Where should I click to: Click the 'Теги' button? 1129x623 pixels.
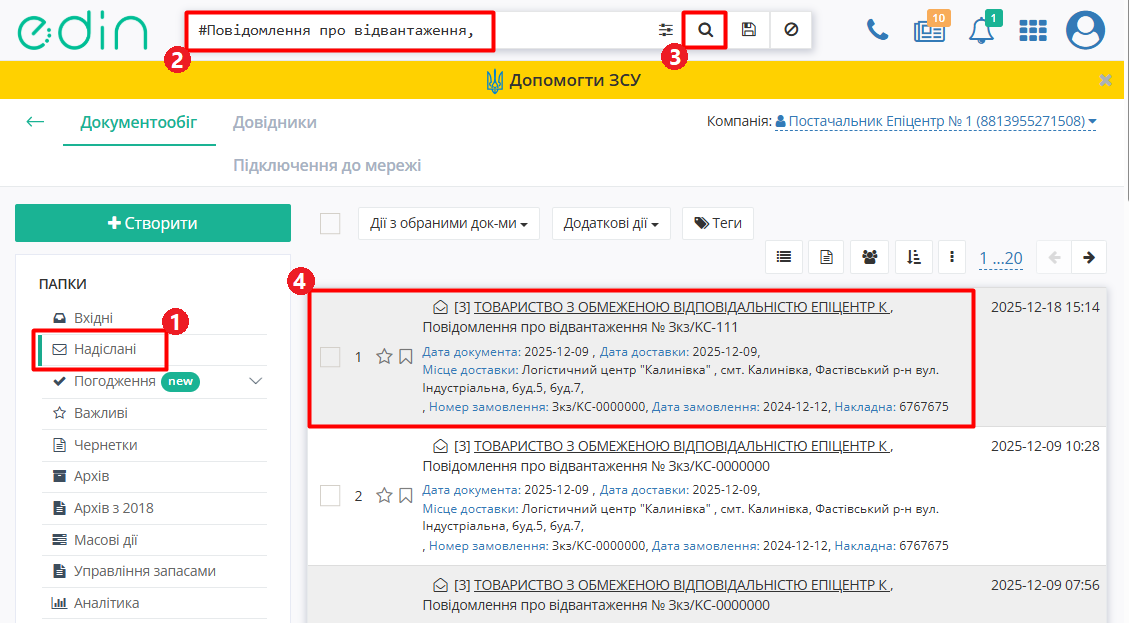point(717,223)
